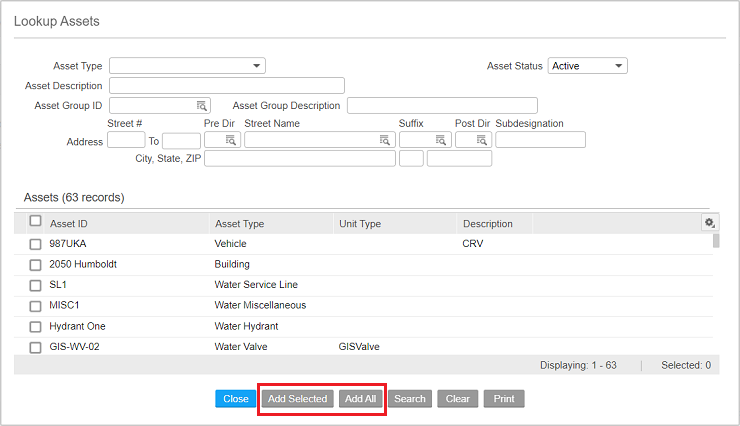Image resolution: width=740 pixels, height=426 pixels.
Task: Toggle the select-all checkbox in grid header
Action: pyautogui.click(x=35, y=222)
